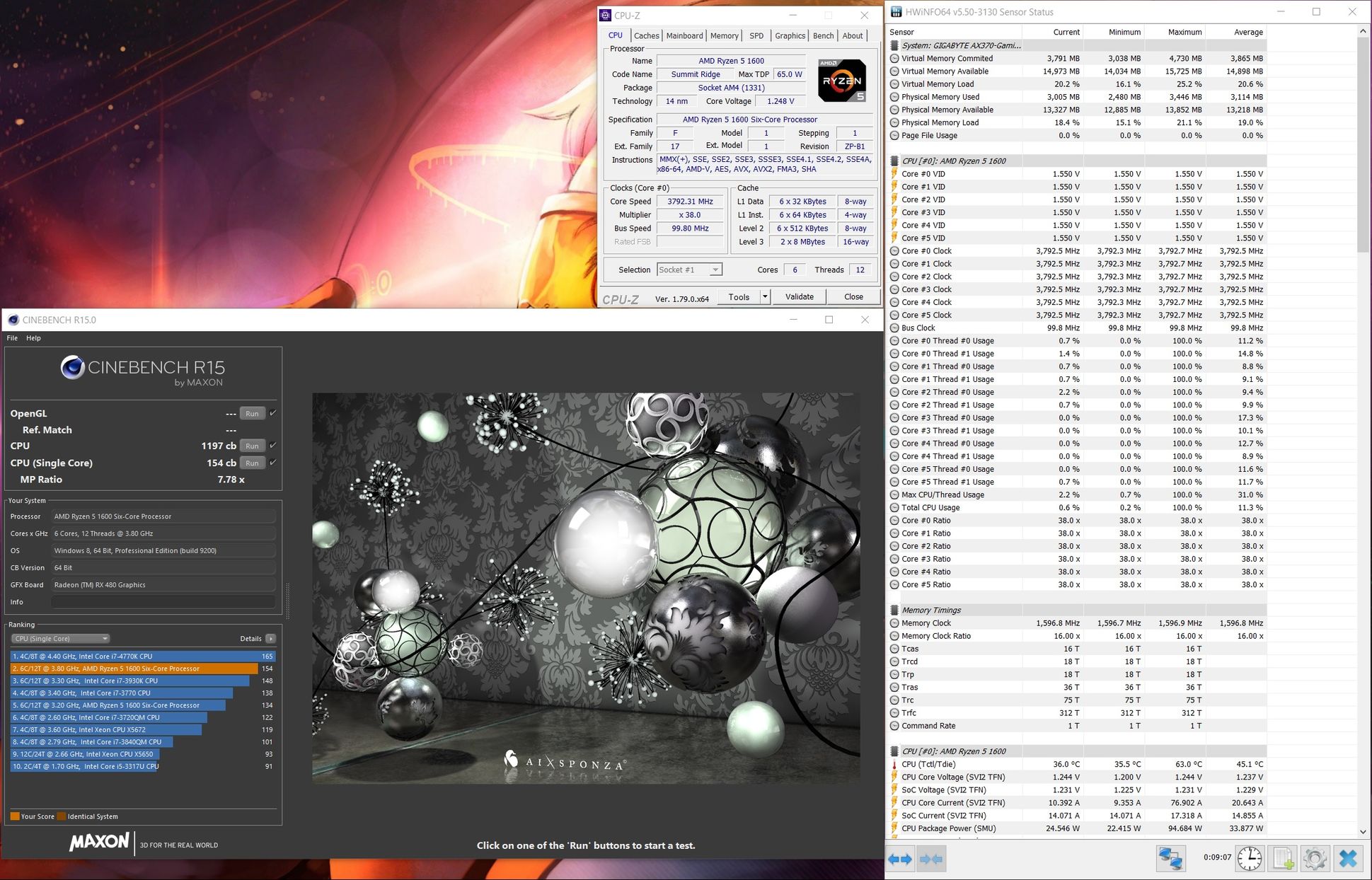The width and height of the screenshot is (1372, 880).
Task: Click Maximum column header in HWiNFO
Action: (x=1175, y=32)
